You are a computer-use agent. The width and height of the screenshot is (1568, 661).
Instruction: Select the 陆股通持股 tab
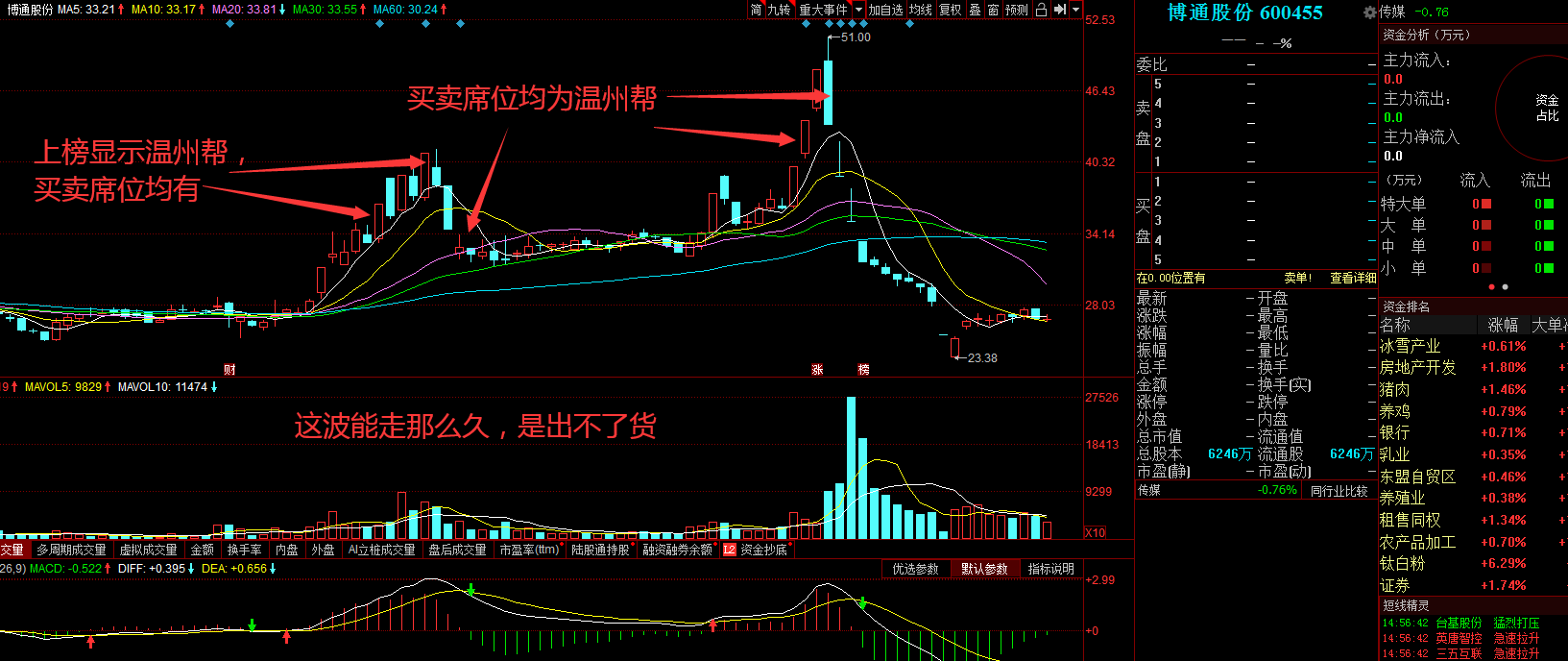click(x=601, y=550)
